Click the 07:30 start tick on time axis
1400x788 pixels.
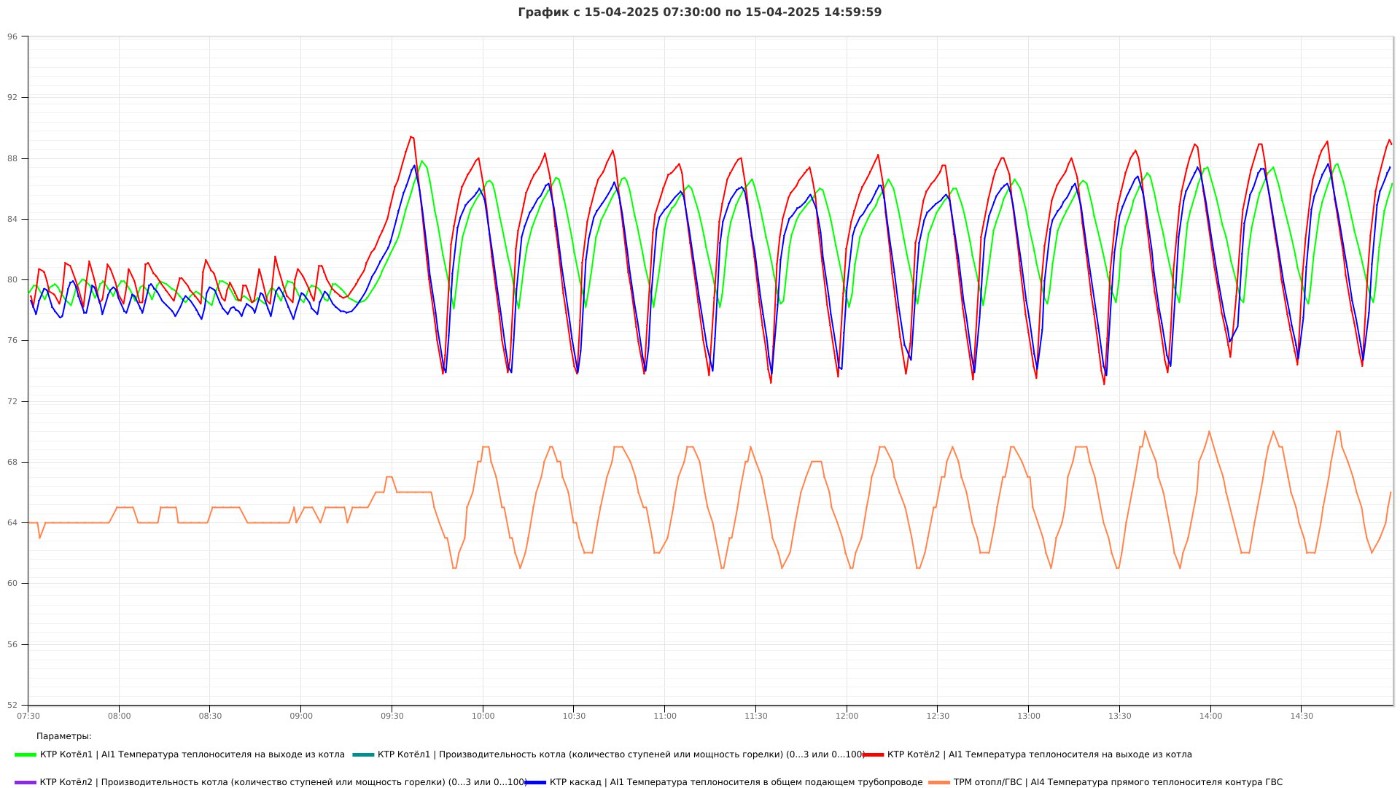click(x=28, y=716)
